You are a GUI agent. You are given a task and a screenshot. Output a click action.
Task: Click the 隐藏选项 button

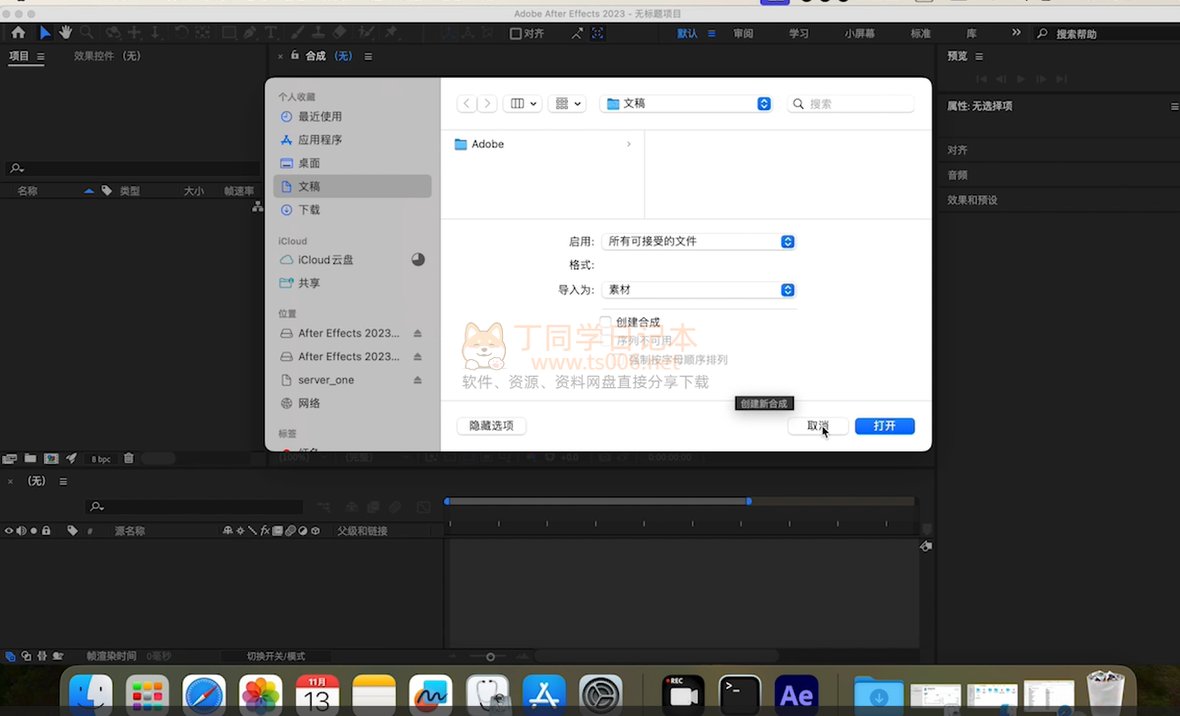(x=491, y=426)
